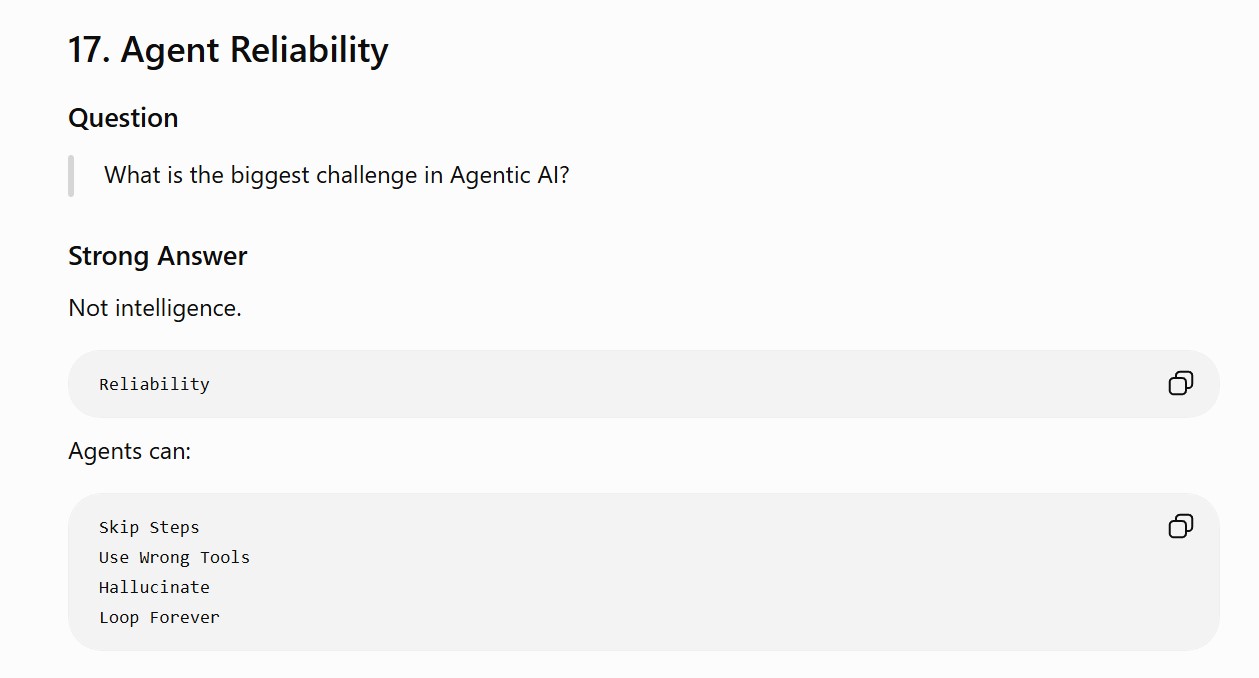Click the "Use Wrong Tools" code line
Screen dimensions: 1259x678
click(174, 558)
